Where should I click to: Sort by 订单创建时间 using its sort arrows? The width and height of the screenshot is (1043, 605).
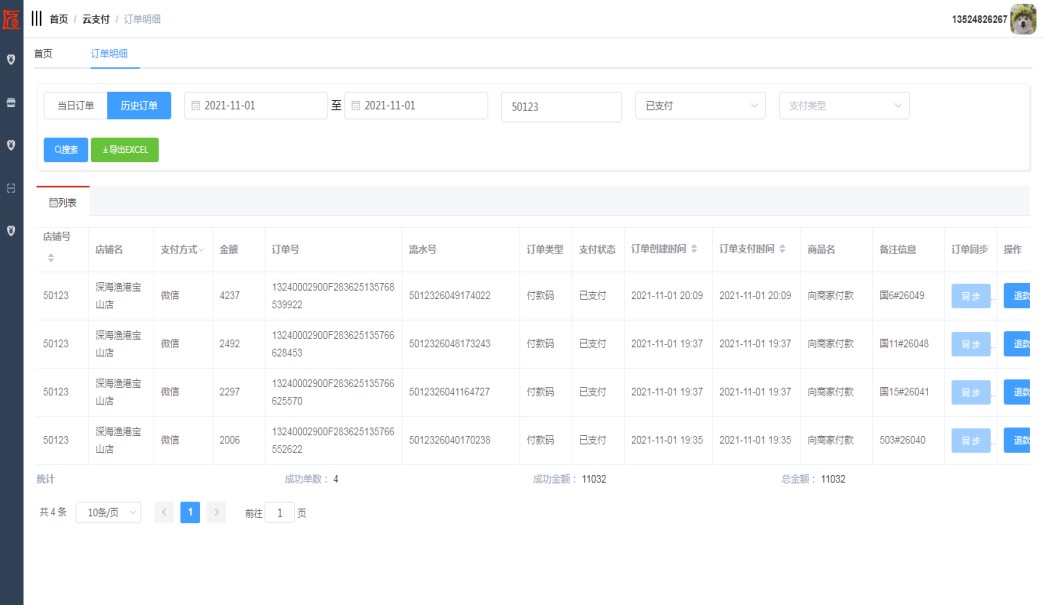pyautogui.click(x=694, y=249)
